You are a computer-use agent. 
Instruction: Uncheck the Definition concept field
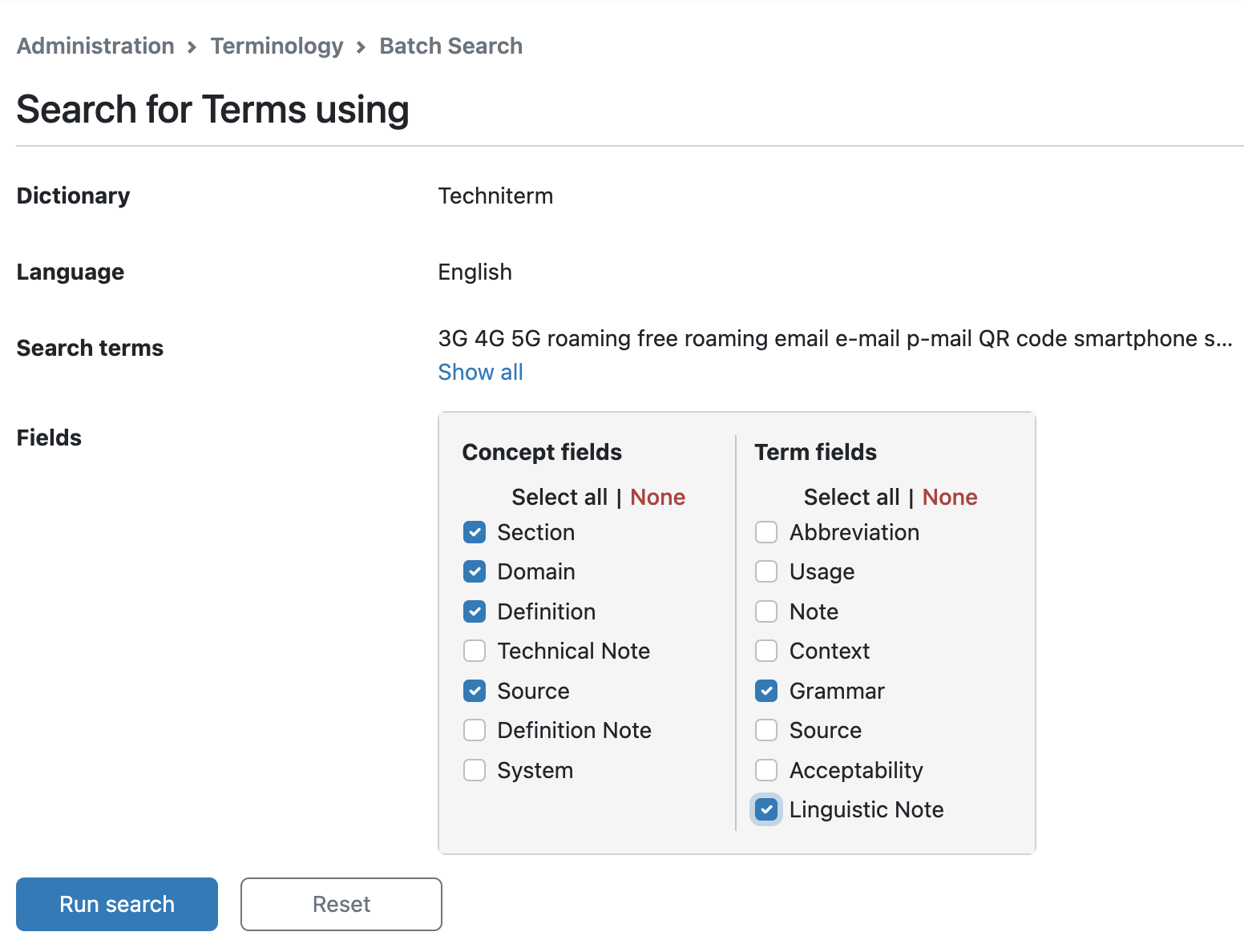[x=475, y=611]
